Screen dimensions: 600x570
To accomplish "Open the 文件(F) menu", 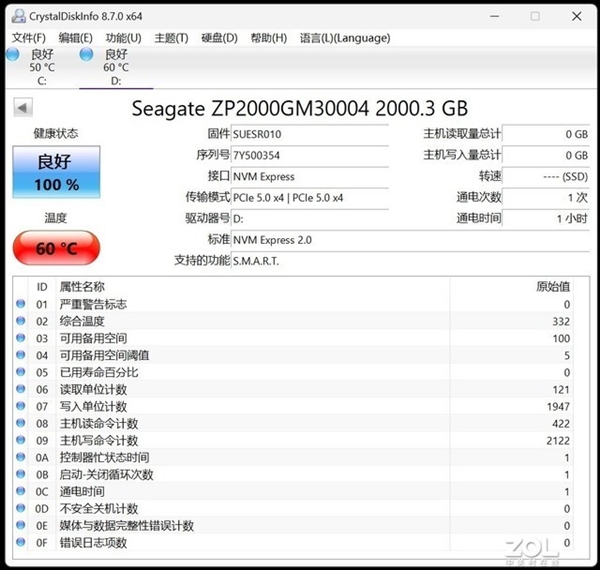I will [29, 38].
